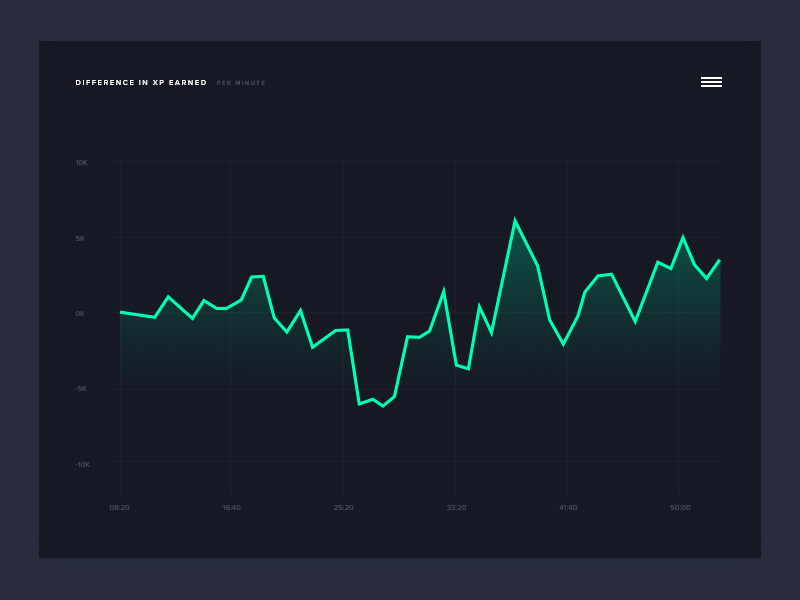Click the -10K y-axis label
Screen dimensions: 800x600
point(81,464)
